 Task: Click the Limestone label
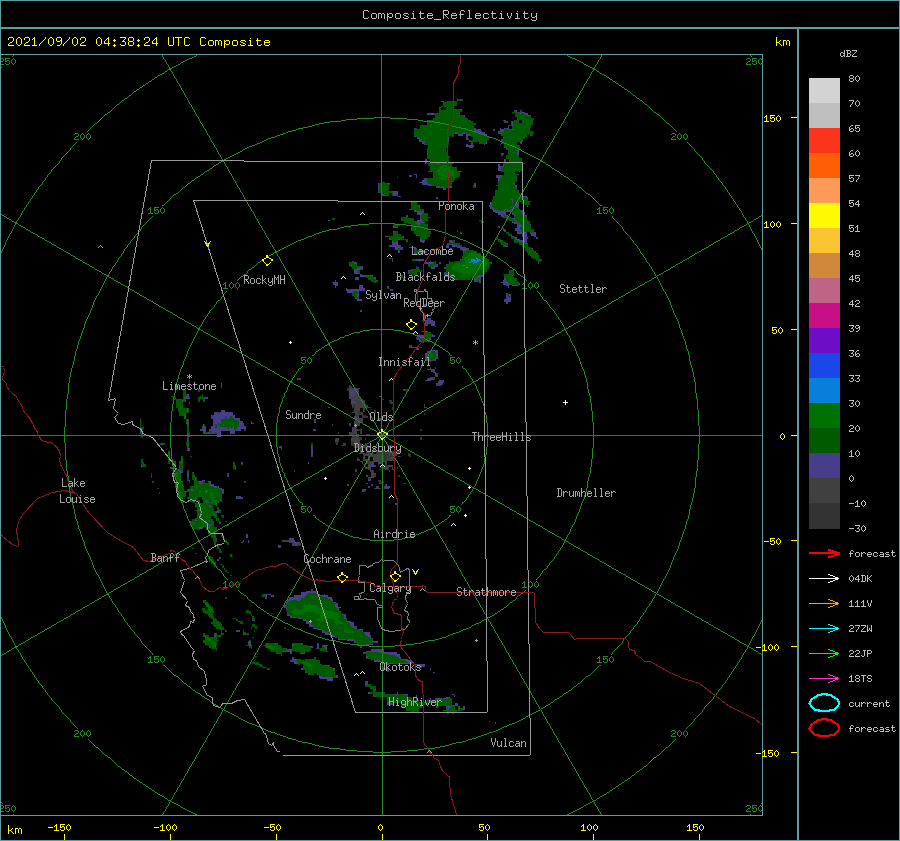189,386
